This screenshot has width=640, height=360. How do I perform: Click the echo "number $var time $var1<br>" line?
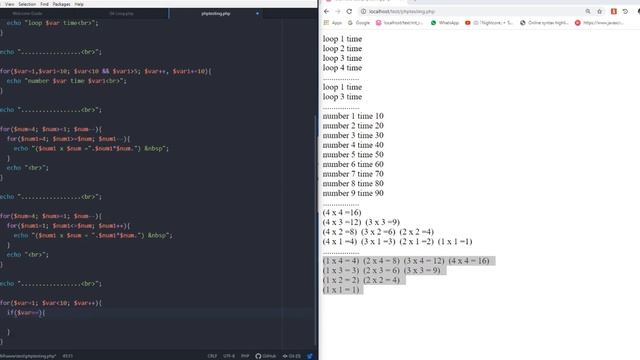[67, 81]
